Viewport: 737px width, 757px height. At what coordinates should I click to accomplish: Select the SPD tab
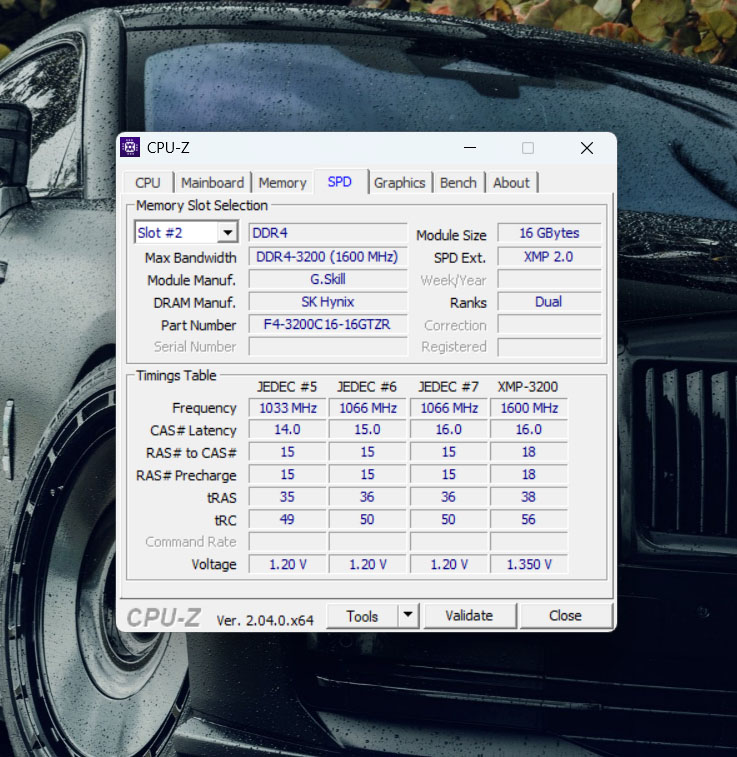tap(340, 182)
